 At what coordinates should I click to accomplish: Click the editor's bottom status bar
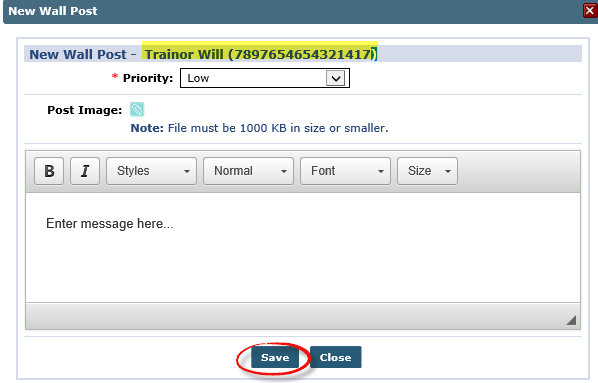[x=303, y=316]
